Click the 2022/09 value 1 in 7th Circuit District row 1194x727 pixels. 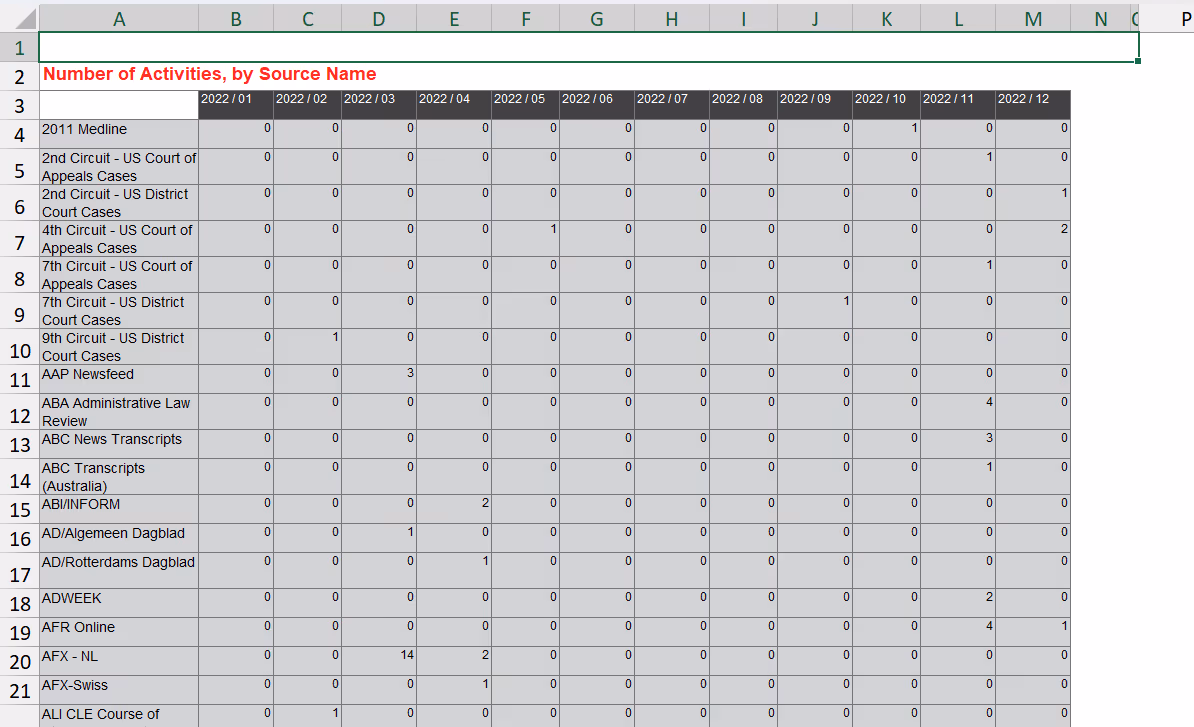[x=815, y=311]
